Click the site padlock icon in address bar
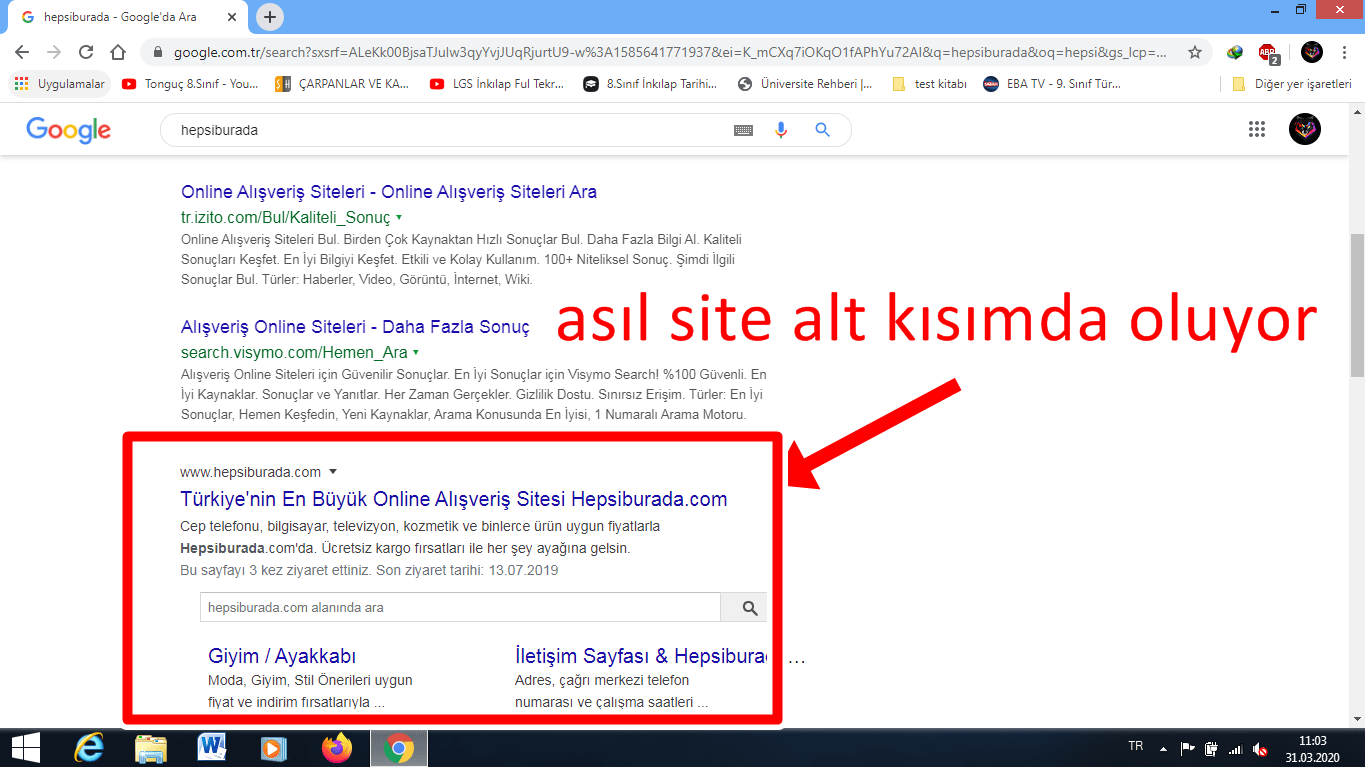This screenshot has height=767, width=1365. coord(157,52)
